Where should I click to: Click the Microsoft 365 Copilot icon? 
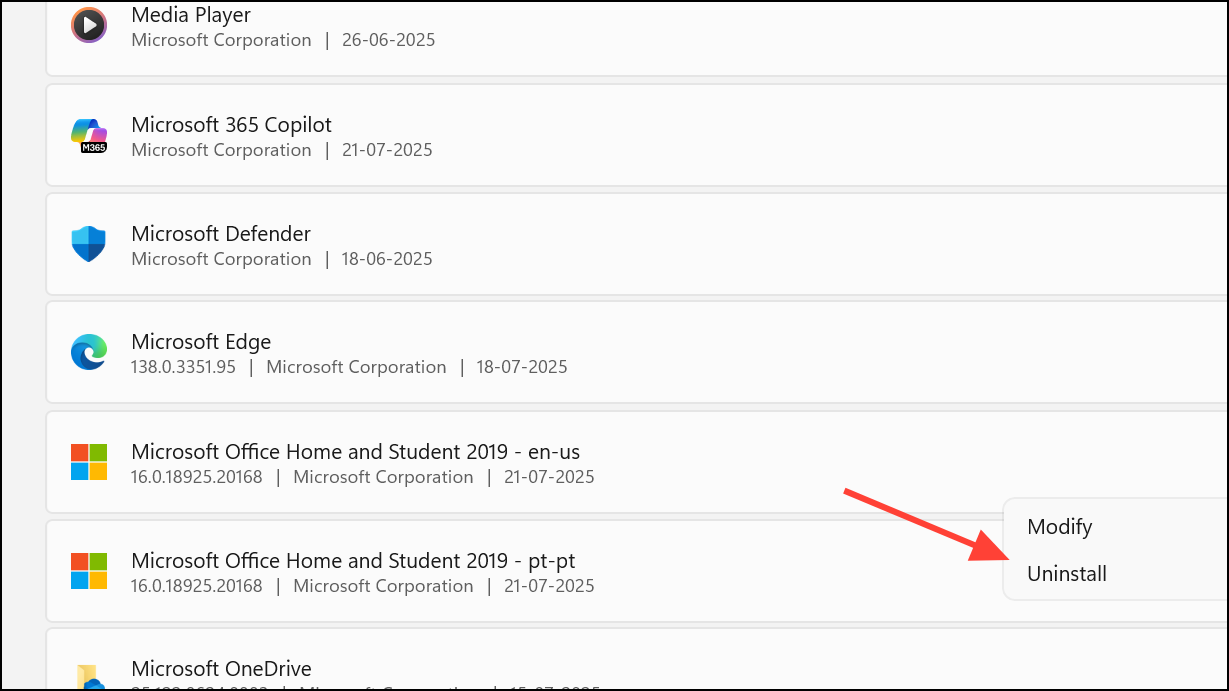coord(89,135)
